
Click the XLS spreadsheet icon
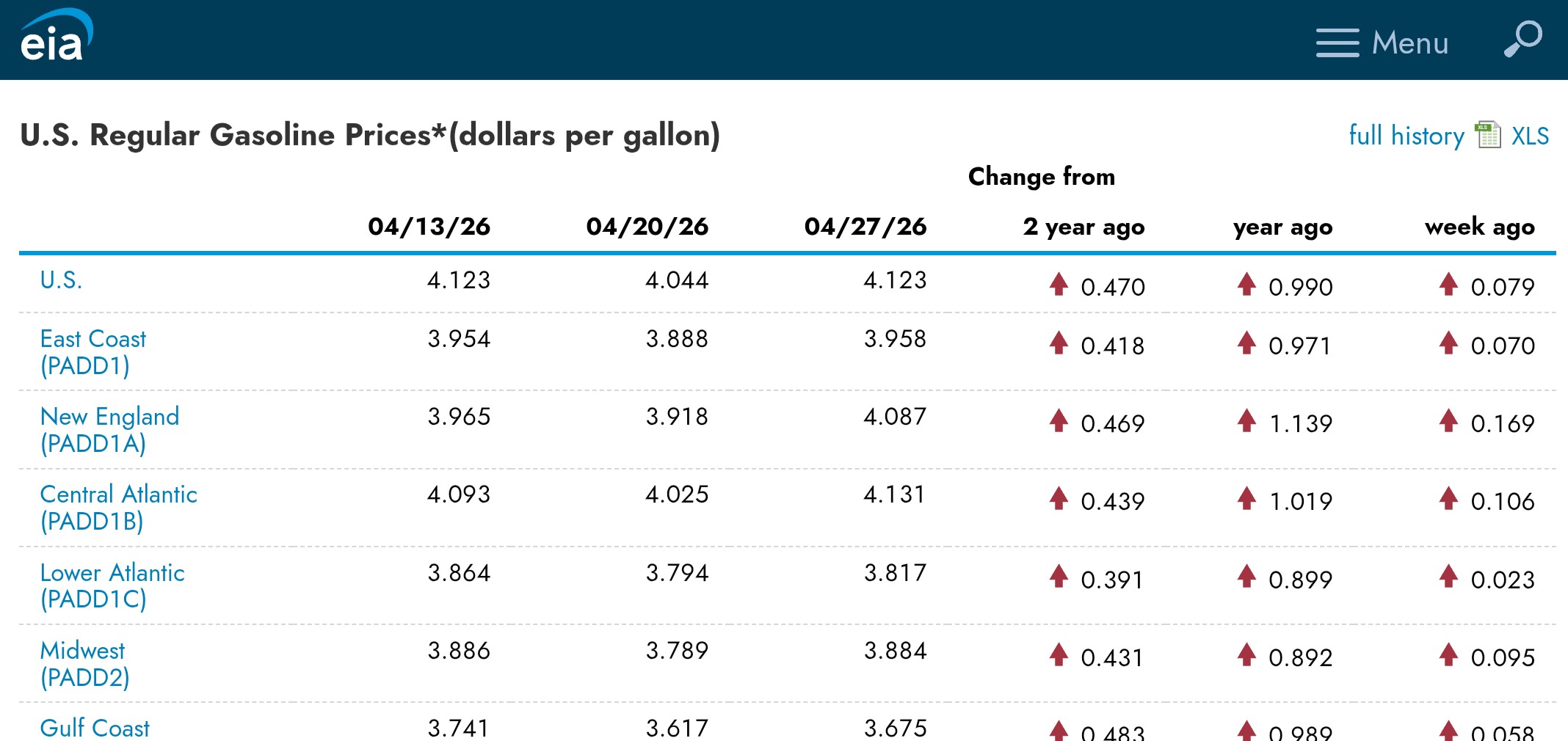click(1488, 135)
